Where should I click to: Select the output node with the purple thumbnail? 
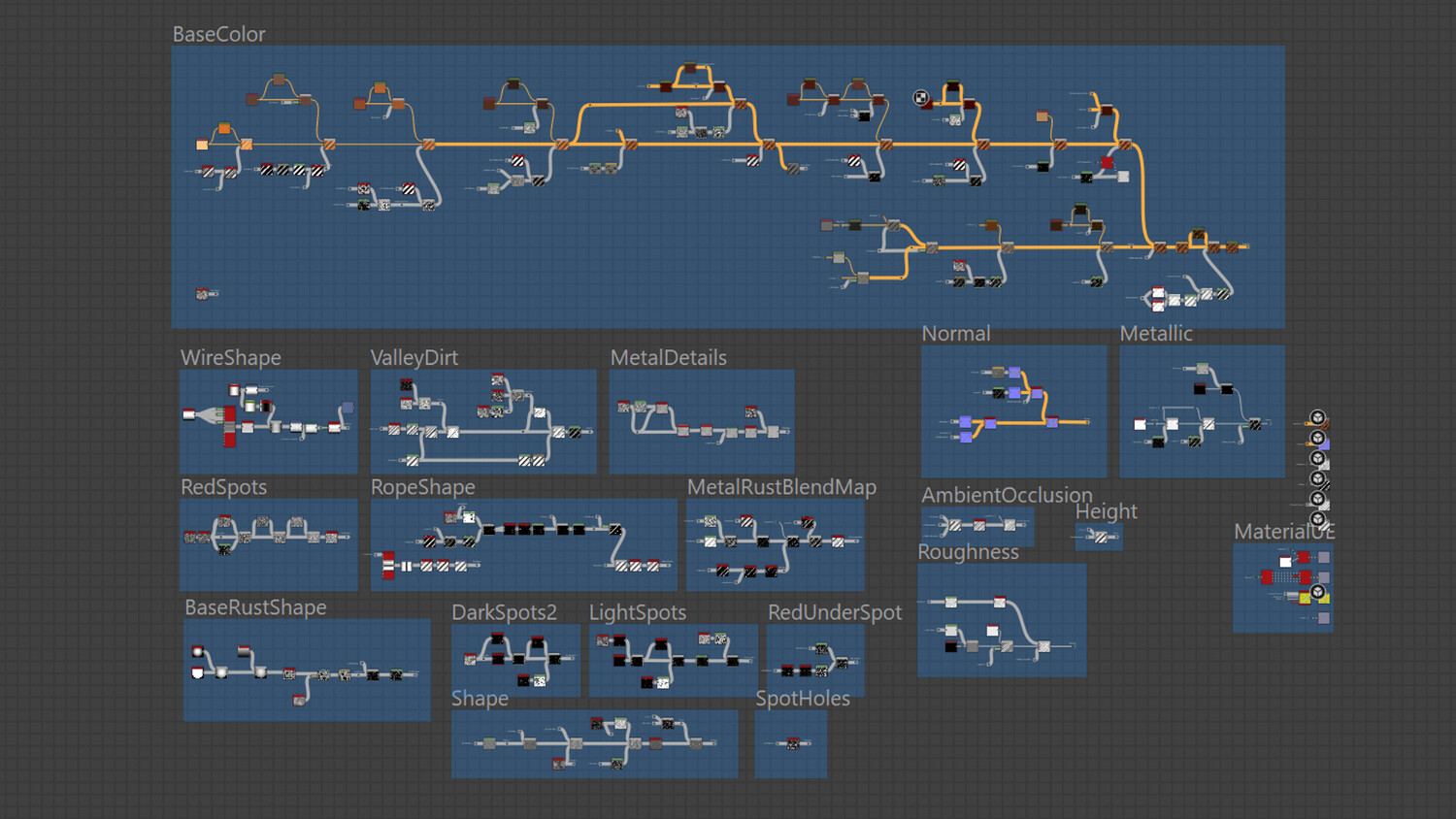click(x=1324, y=443)
